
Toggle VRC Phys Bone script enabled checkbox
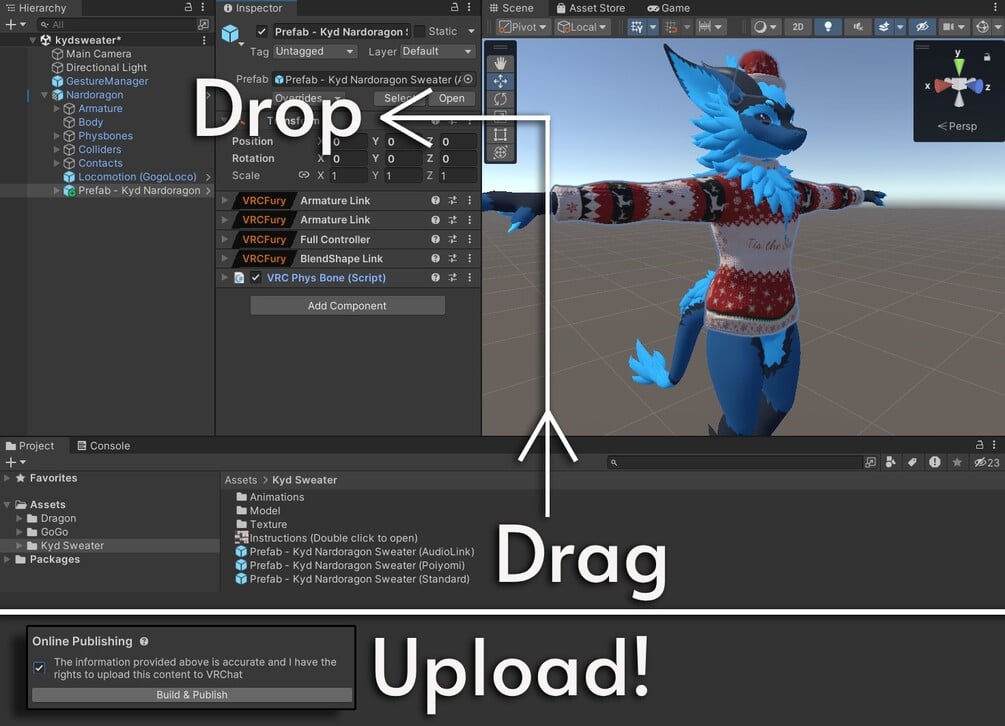tap(256, 277)
